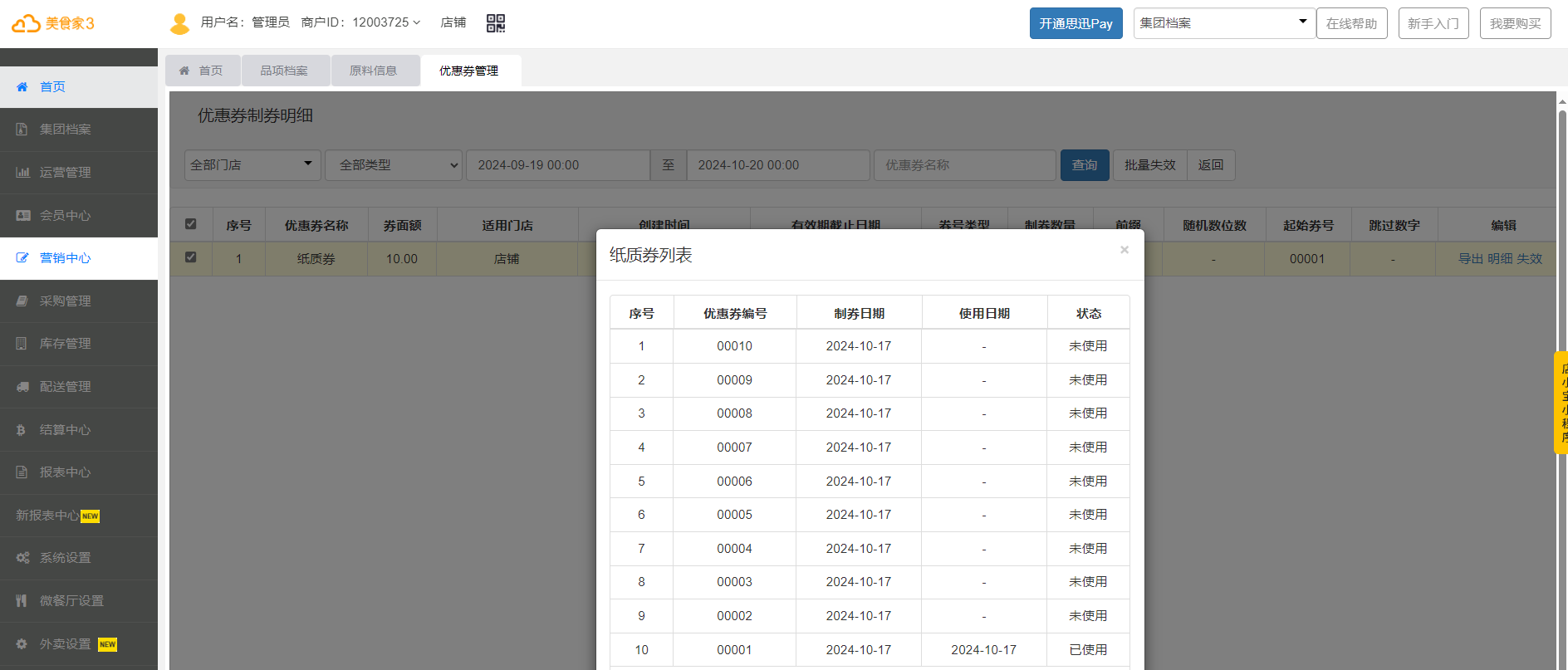Image resolution: width=1568 pixels, height=670 pixels.
Task: Click the 返回 button
Action: click(1211, 165)
